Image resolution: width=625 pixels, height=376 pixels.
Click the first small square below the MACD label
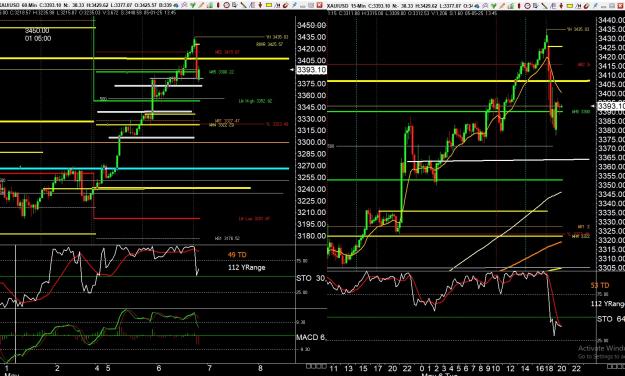point(308,366)
